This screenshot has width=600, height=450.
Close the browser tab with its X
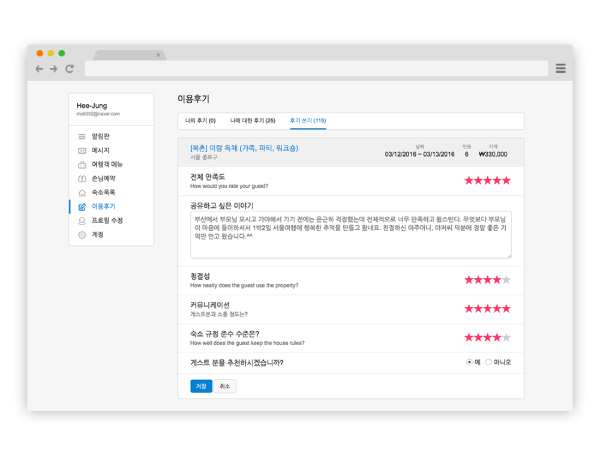point(158,55)
